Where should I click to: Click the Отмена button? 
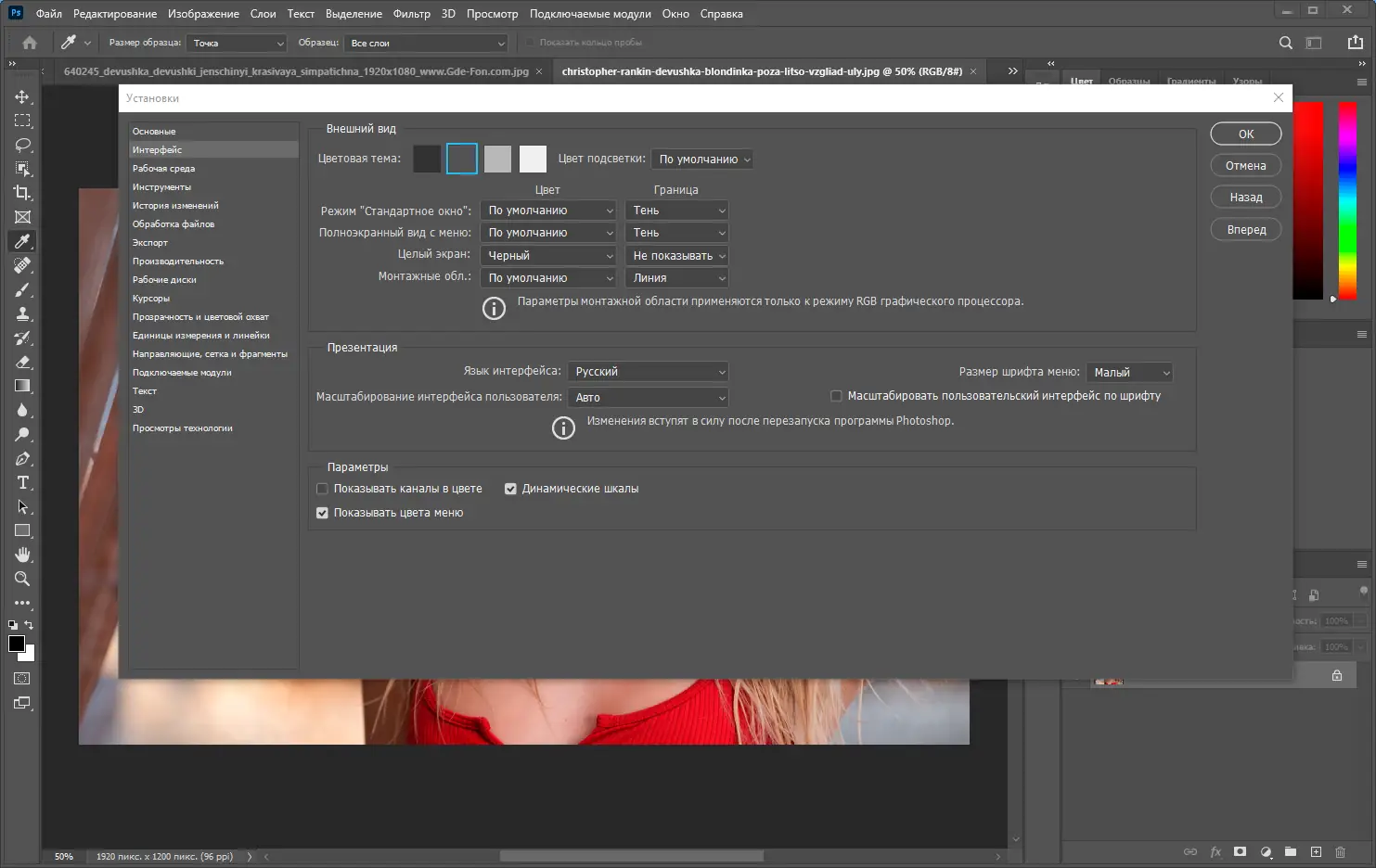point(1246,165)
